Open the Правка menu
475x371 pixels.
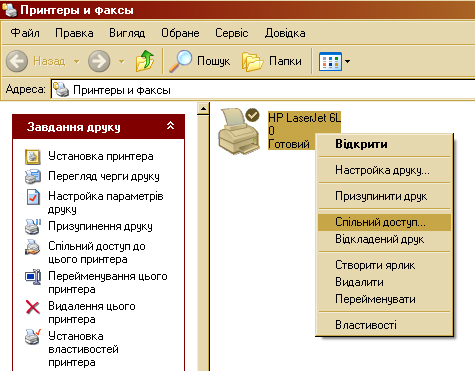(74, 33)
